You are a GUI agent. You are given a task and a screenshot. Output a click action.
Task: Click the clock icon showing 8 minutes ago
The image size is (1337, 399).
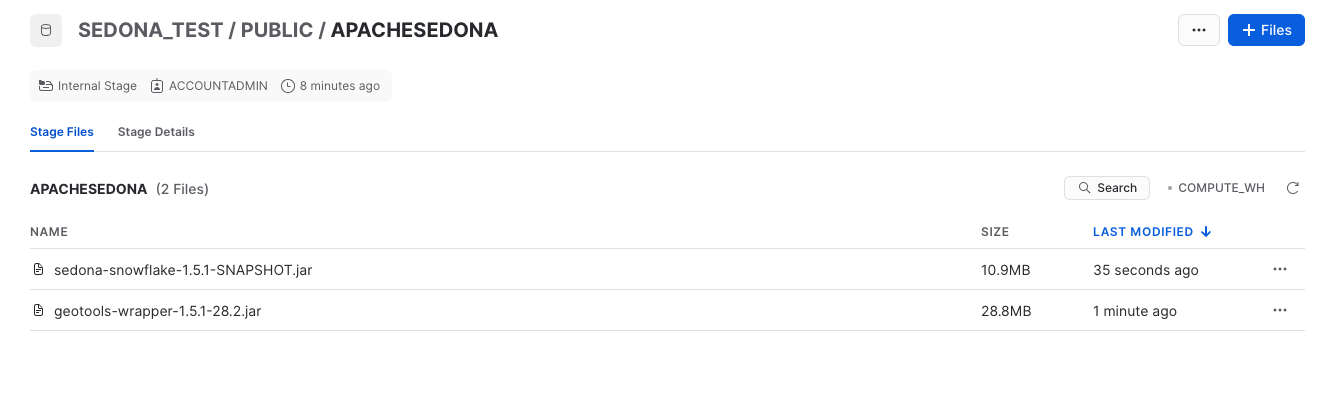[x=288, y=86]
